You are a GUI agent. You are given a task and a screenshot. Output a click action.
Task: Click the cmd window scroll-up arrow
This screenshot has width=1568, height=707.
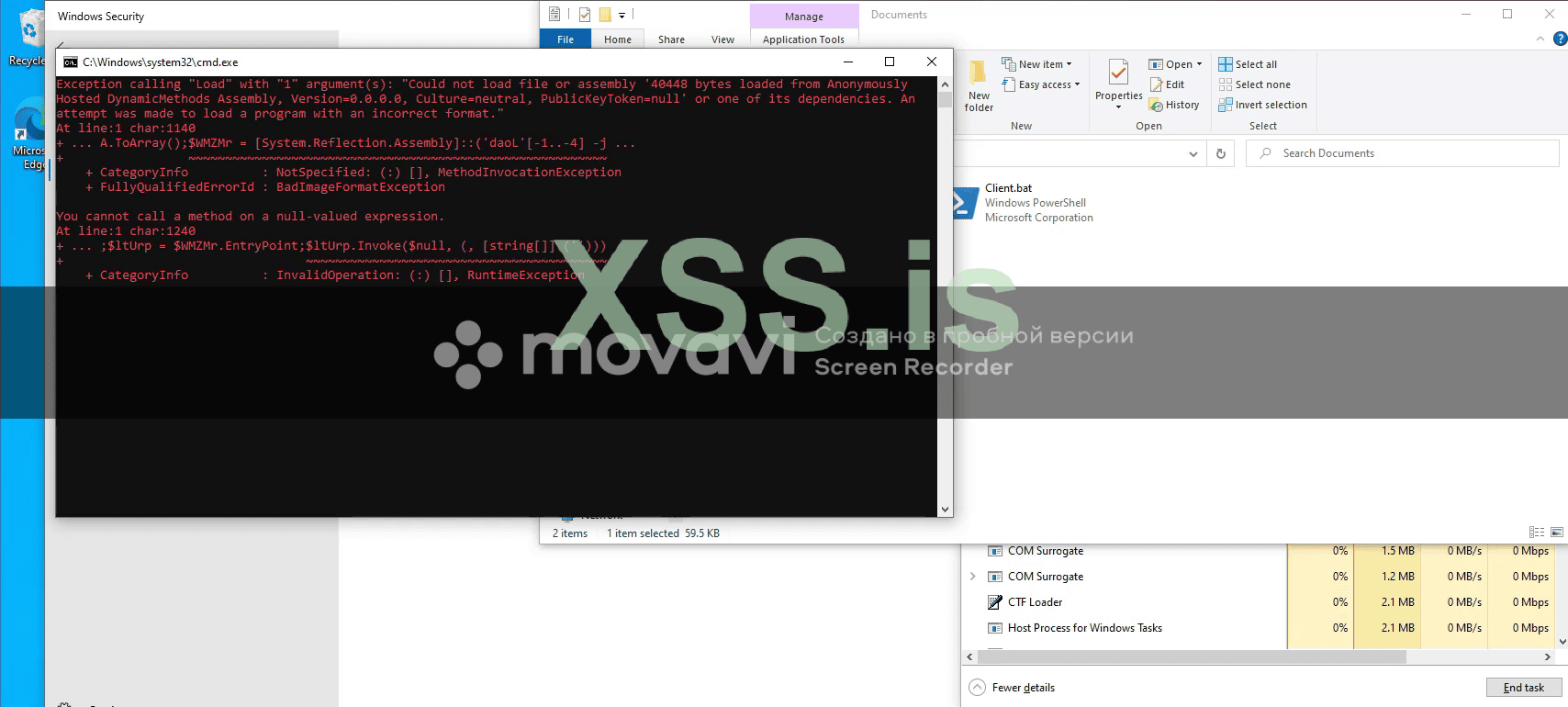coord(945,83)
